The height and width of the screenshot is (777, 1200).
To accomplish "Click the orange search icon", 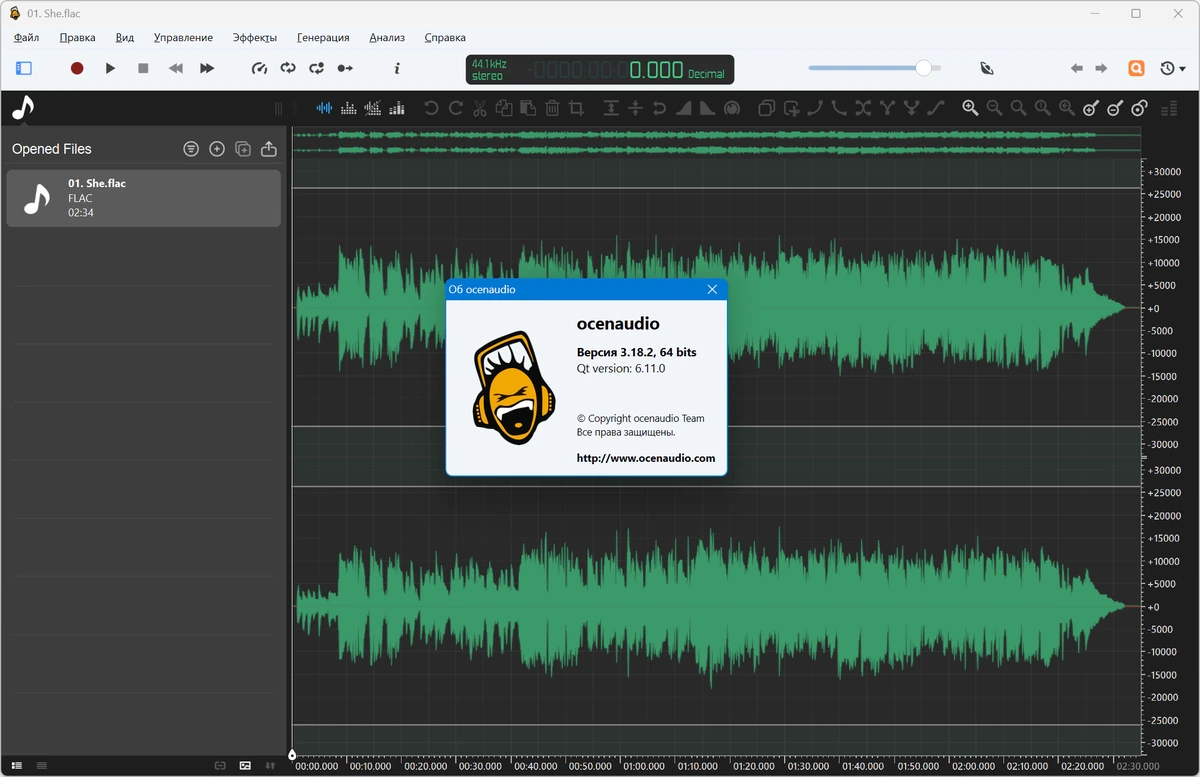I will tap(1136, 68).
